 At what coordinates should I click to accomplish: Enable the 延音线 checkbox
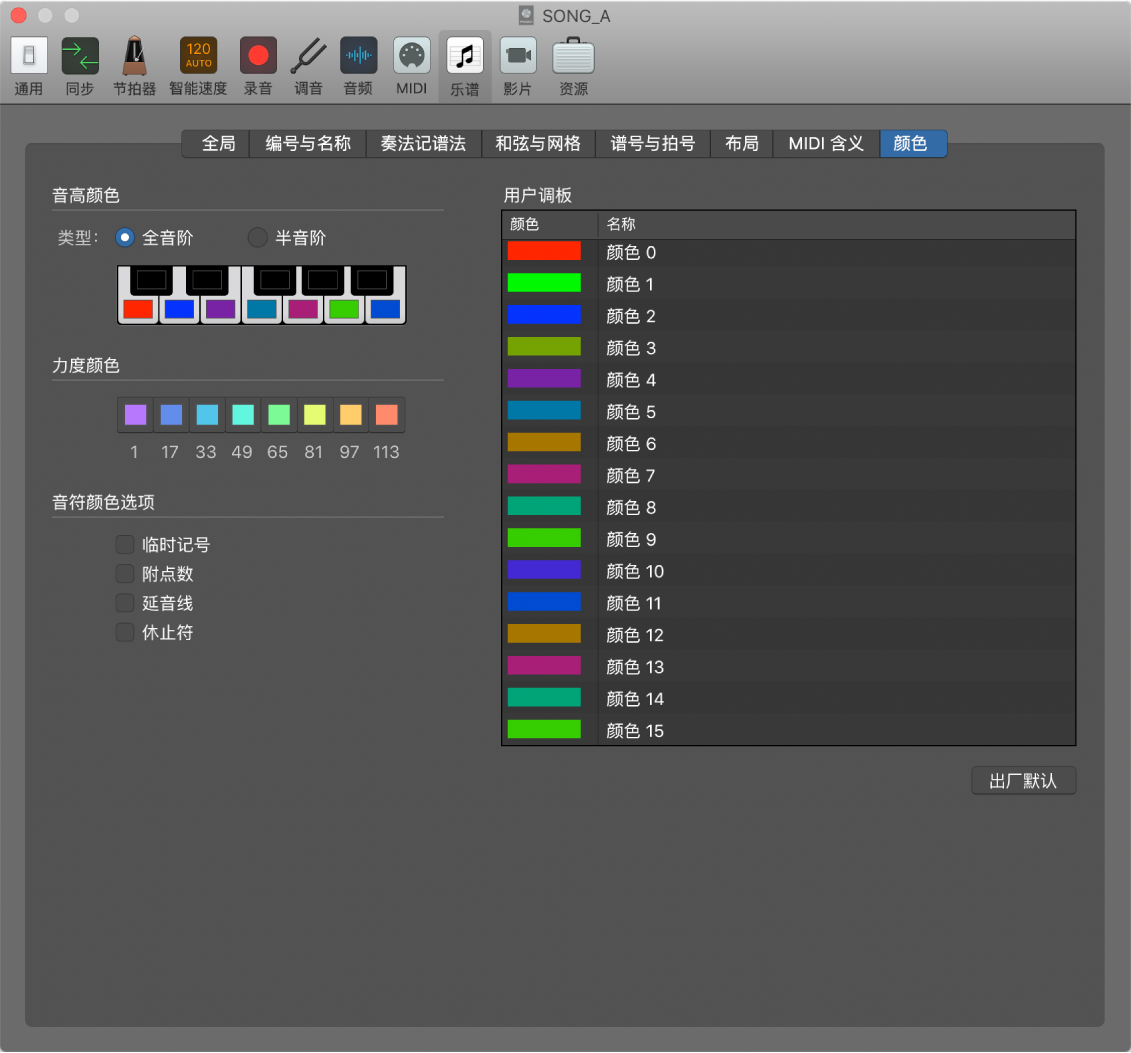pyautogui.click(x=126, y=602)
